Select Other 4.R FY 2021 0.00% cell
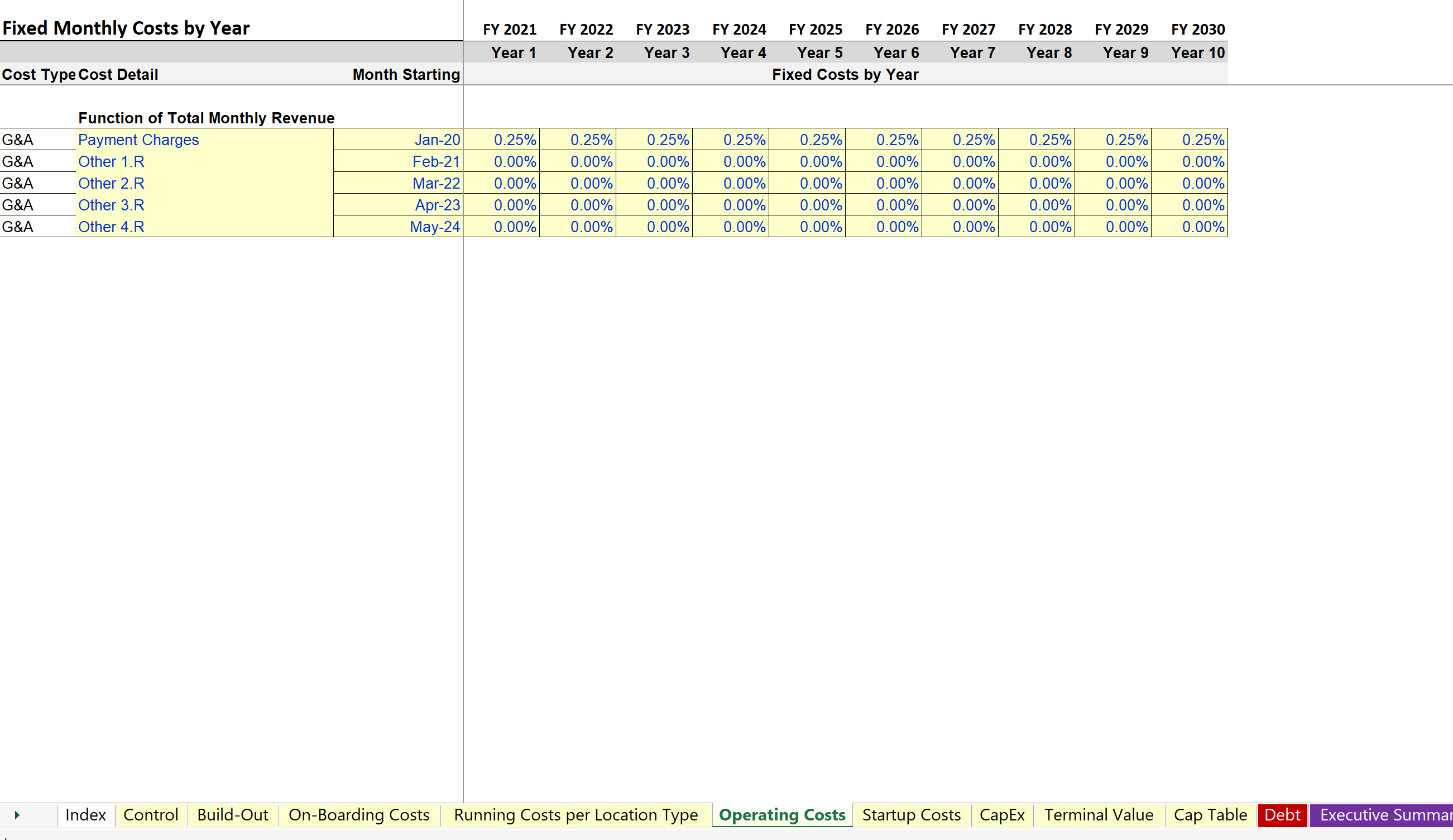Viewport: 1453px width, 840px height. (x=502, y=227)
